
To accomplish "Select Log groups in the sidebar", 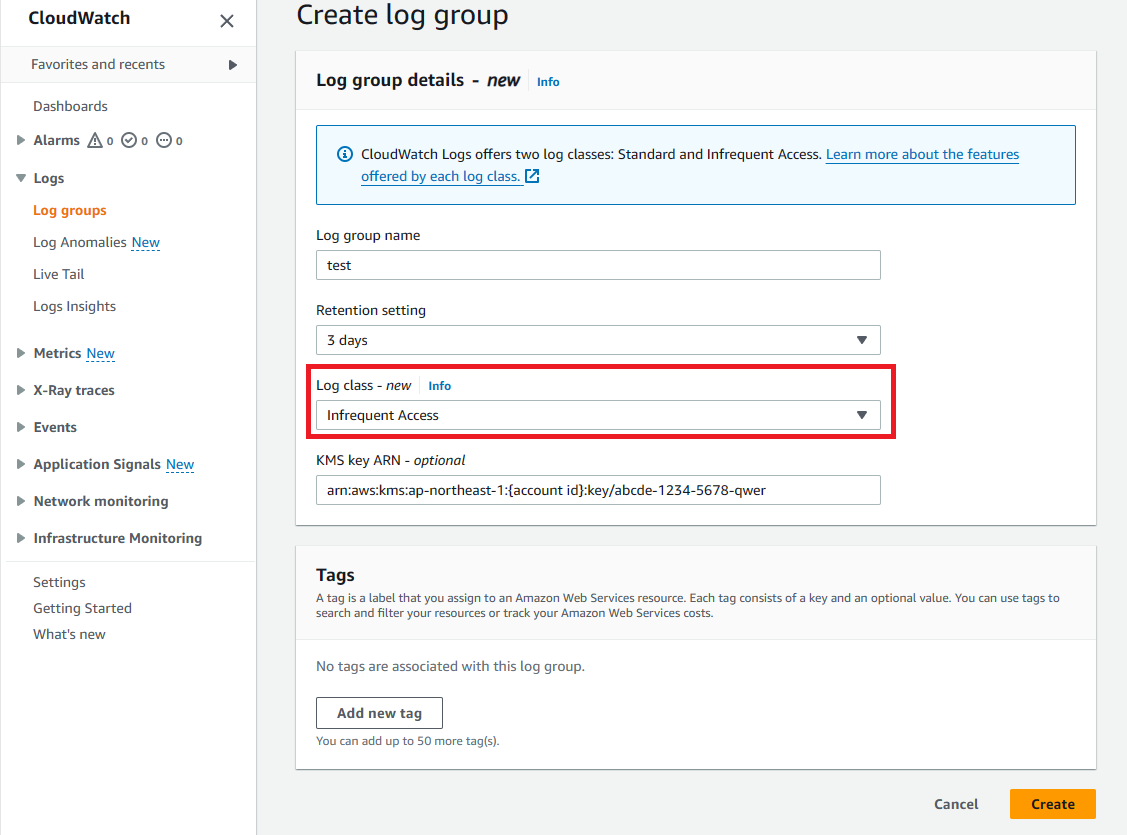I will coord(69,210).
